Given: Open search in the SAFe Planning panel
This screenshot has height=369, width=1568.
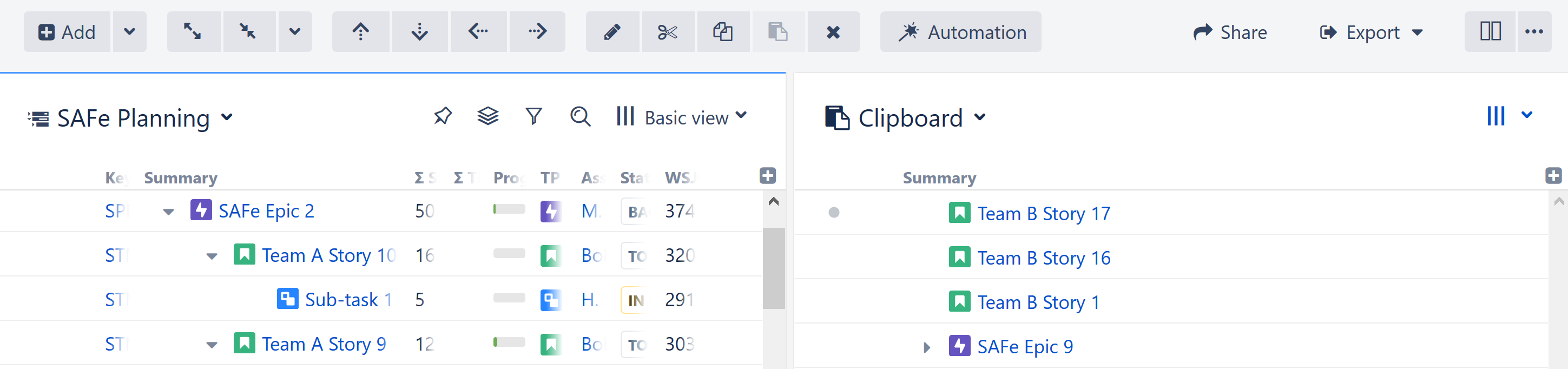Looking at the screenshot, I should pyautogui.click(x=580, y=116).
